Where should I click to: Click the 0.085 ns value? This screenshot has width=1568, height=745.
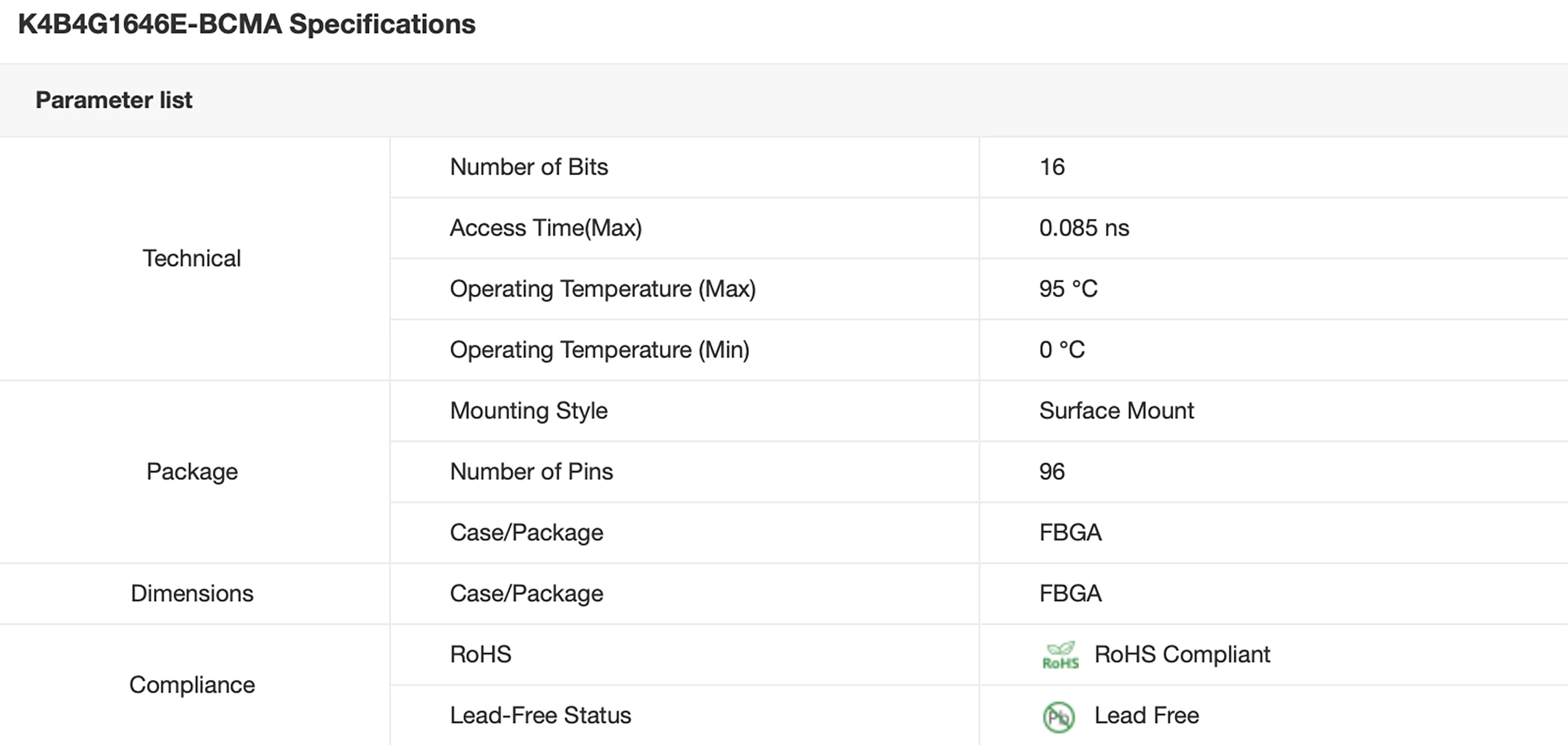pyautogui.click(x=1084, y=228)
